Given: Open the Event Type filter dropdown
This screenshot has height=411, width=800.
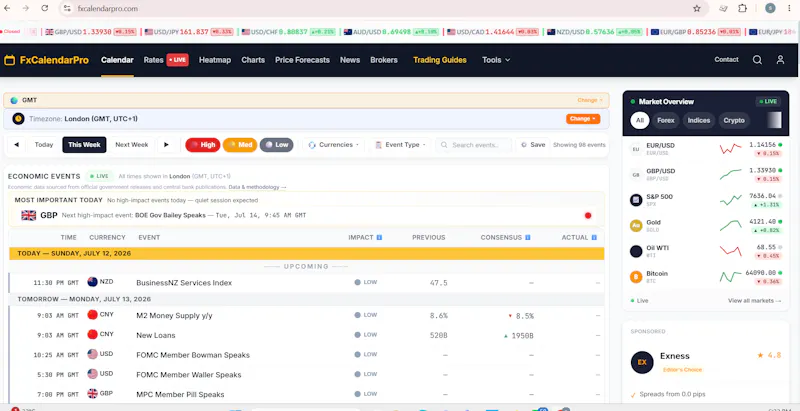Looking at the screenshot, I should pyautogui.click(x=400, y=145).
